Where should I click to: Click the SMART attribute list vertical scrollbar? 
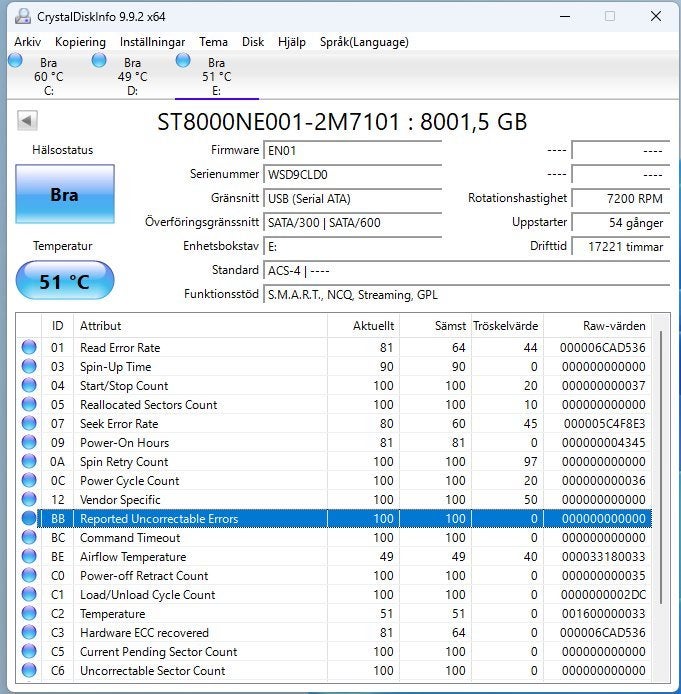click(661, 467)
